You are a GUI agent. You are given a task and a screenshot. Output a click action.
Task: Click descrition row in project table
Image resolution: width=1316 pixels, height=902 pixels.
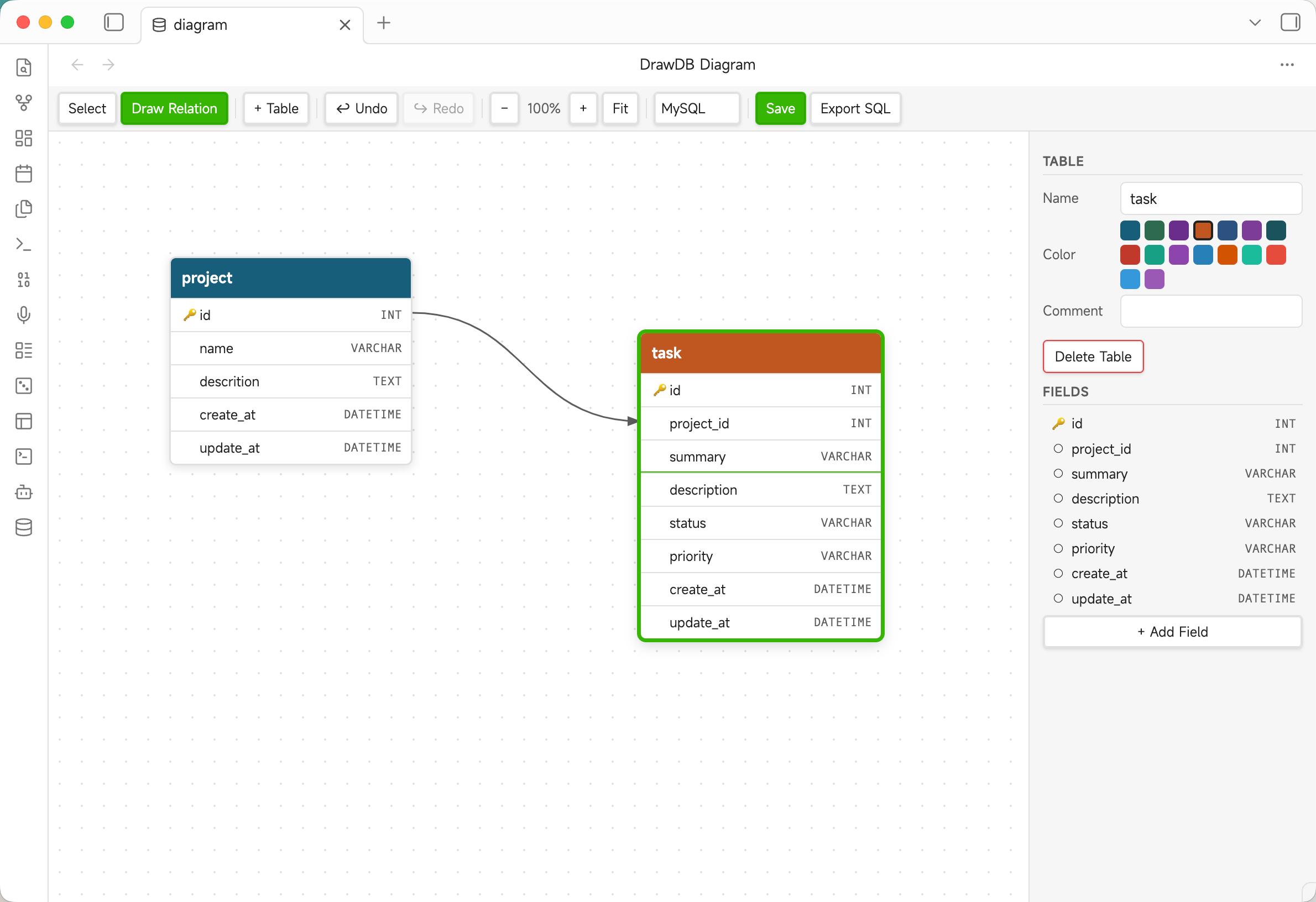(290, 381)
